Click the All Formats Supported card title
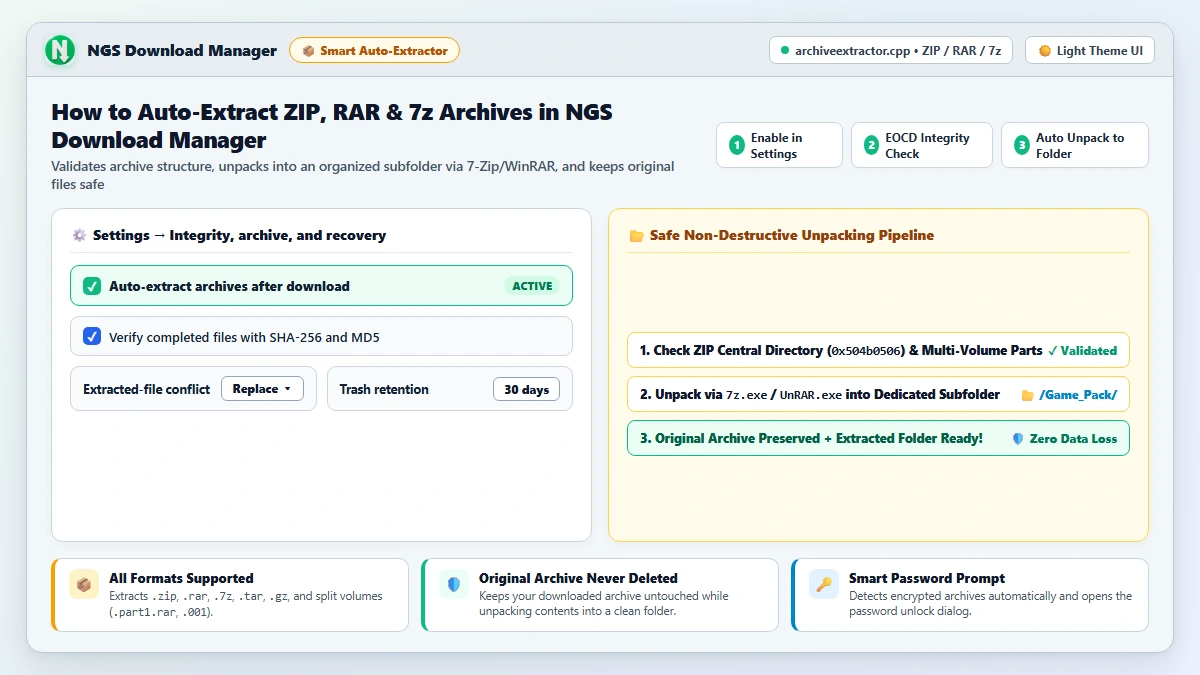 pos(181,578)
